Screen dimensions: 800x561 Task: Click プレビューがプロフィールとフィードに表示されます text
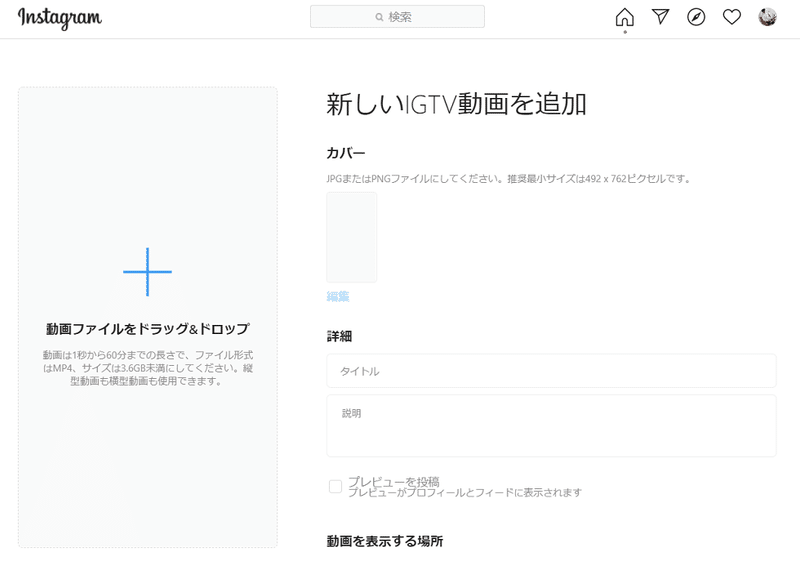coord(465,493)
